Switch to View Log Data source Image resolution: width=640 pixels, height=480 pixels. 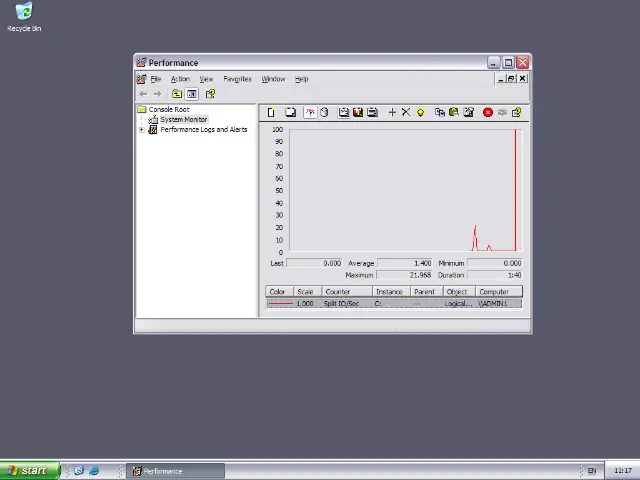(x=324, y=112)
